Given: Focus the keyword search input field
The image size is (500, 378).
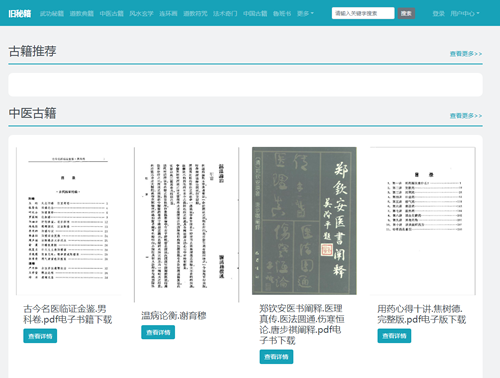Looking at the screenshot, I should pyautogui.click(x=363, y=13).
